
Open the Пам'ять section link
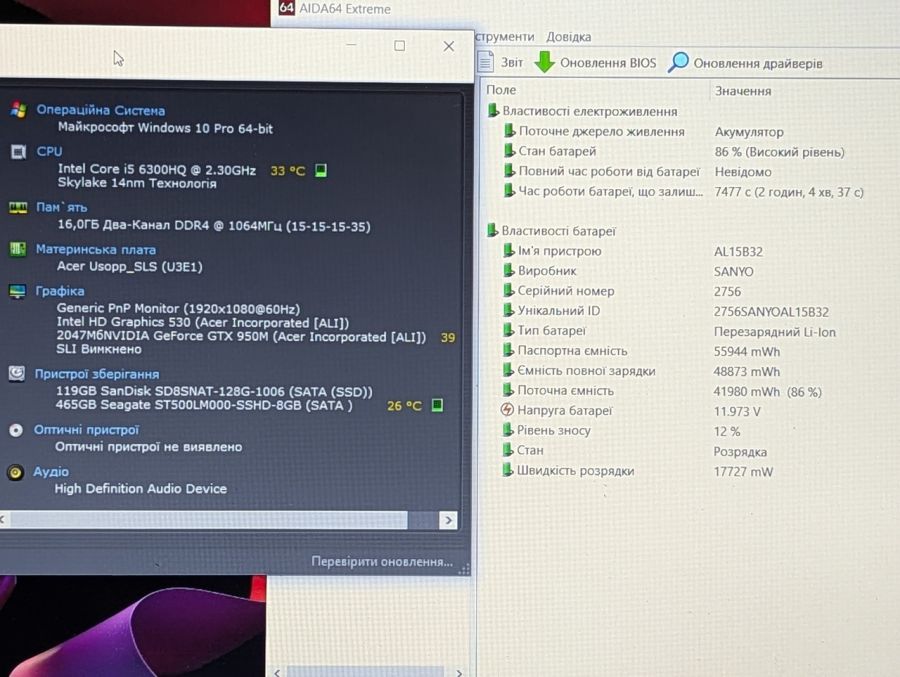(x=61, y=207)
